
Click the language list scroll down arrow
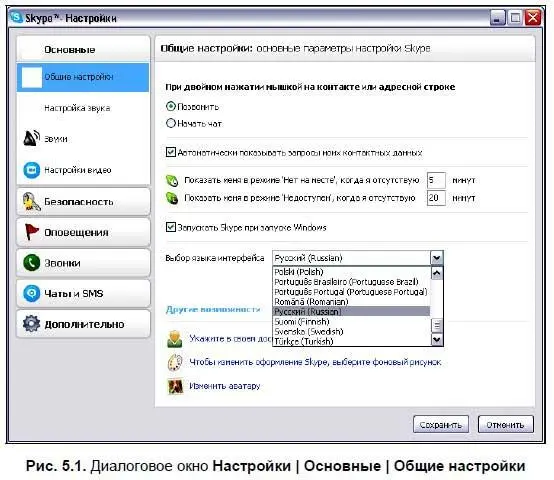(x=437, y=339)
